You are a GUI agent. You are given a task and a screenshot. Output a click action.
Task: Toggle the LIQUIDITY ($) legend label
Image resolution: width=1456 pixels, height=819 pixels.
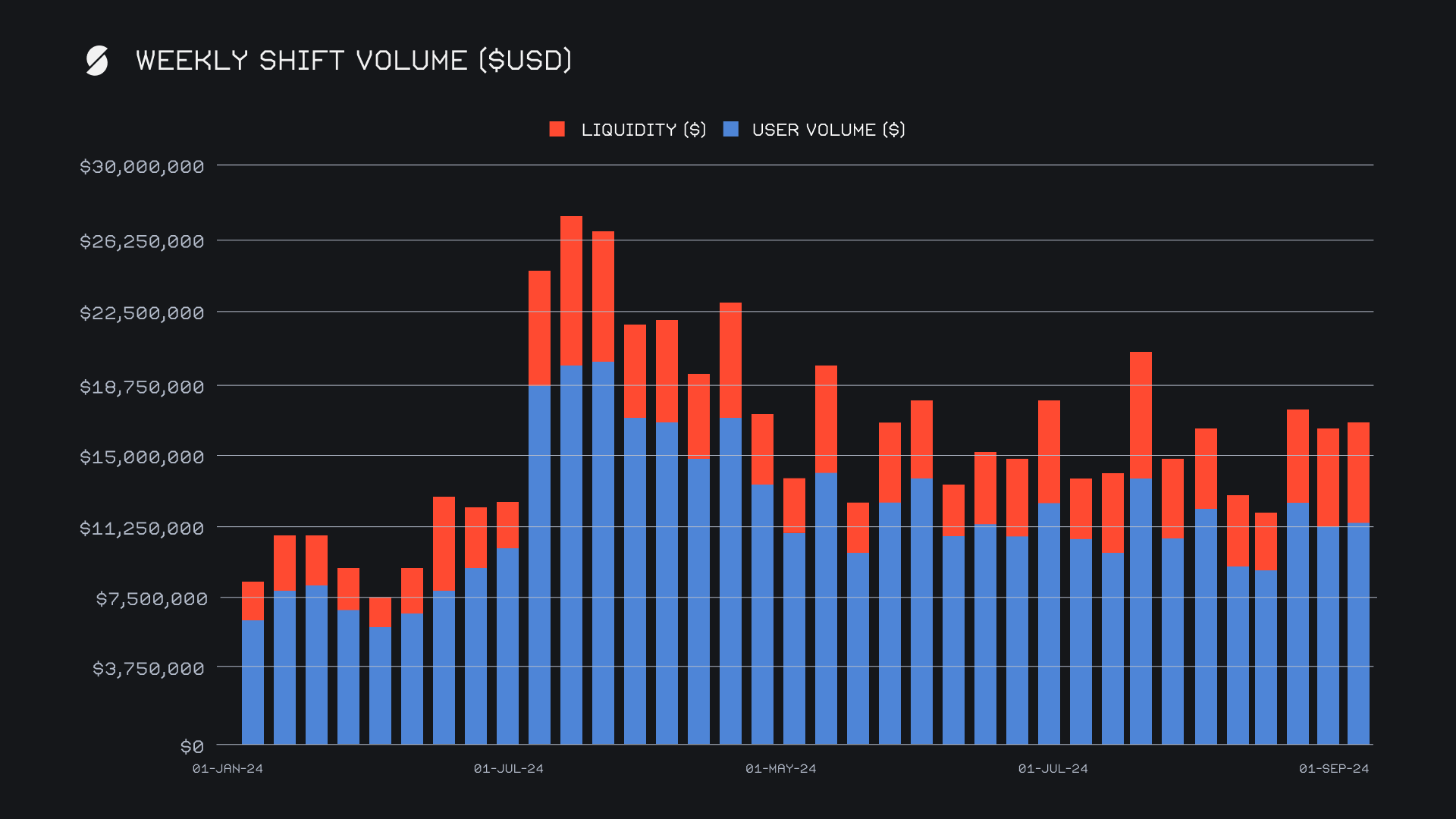[643, 130]
